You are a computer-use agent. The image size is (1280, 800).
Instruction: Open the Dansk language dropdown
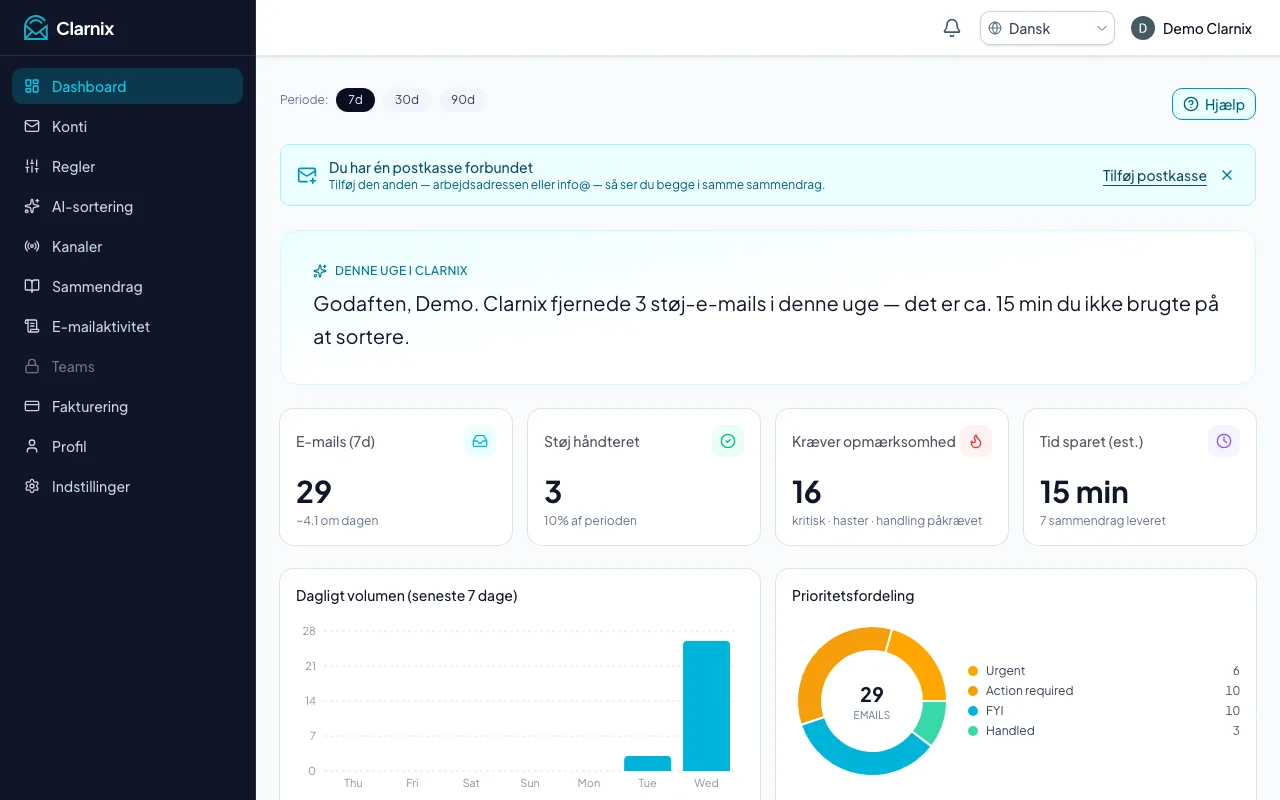pyautogui.click(x=1047, y=28)
